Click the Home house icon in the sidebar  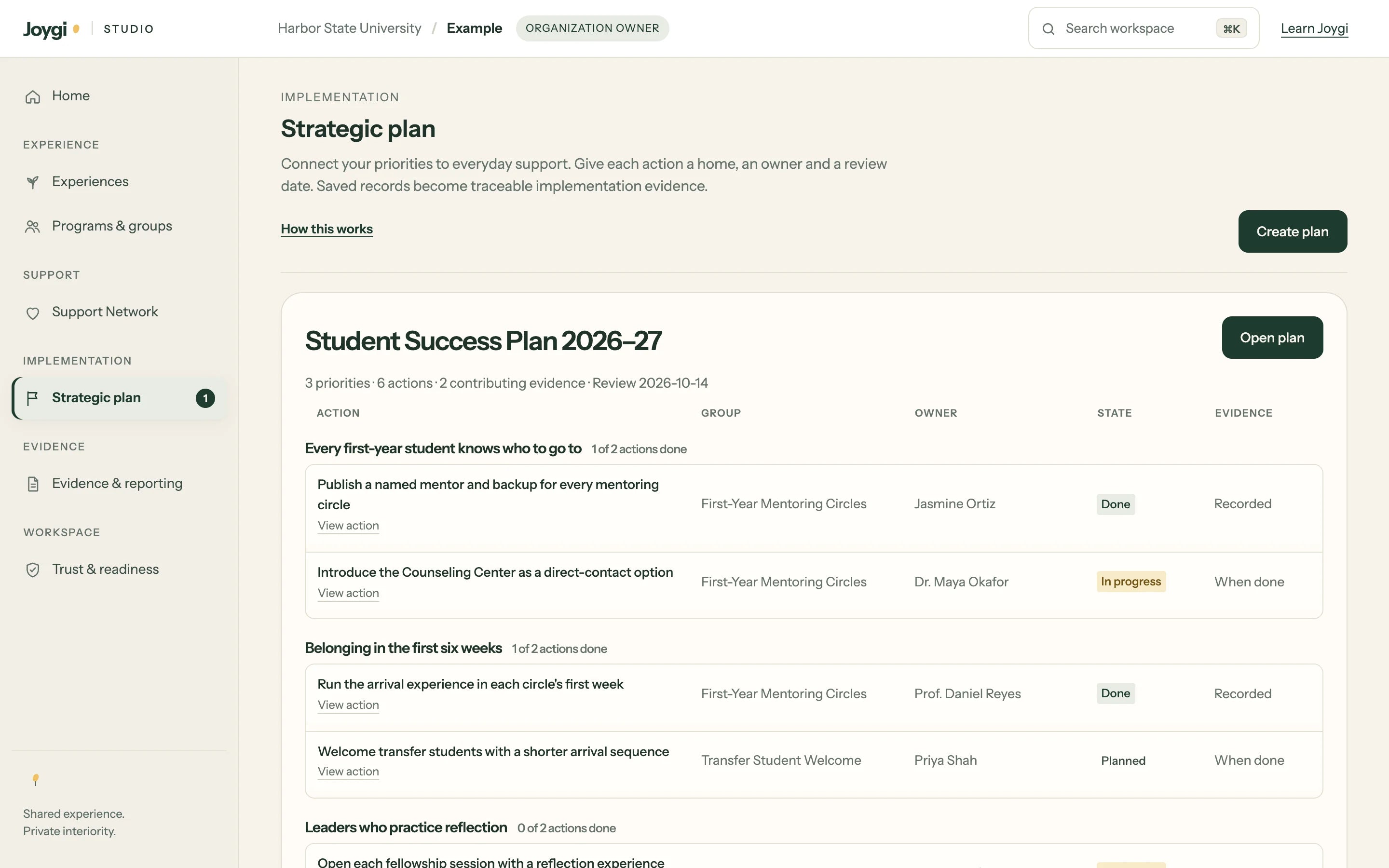click(x=33, y=96)
